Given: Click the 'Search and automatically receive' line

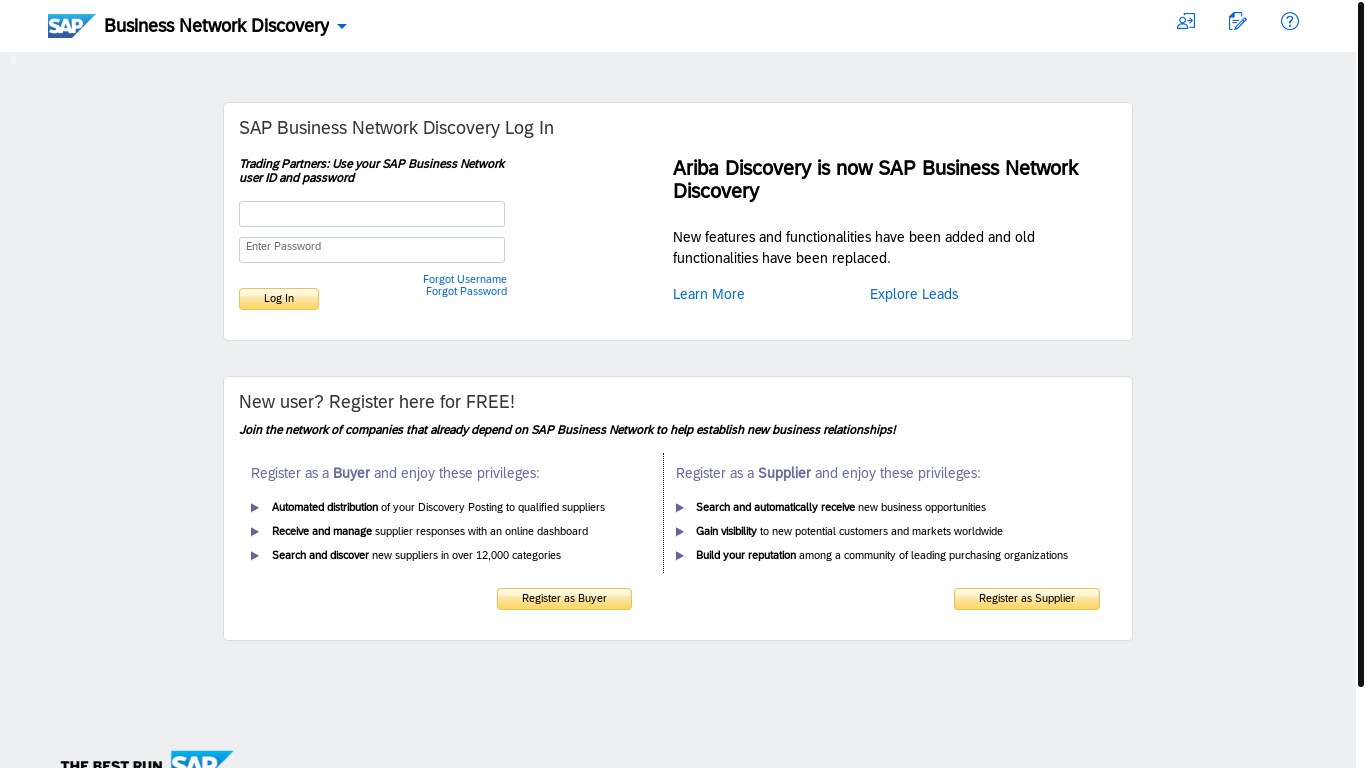Looking at the screenshot, I should pos(841,507).
